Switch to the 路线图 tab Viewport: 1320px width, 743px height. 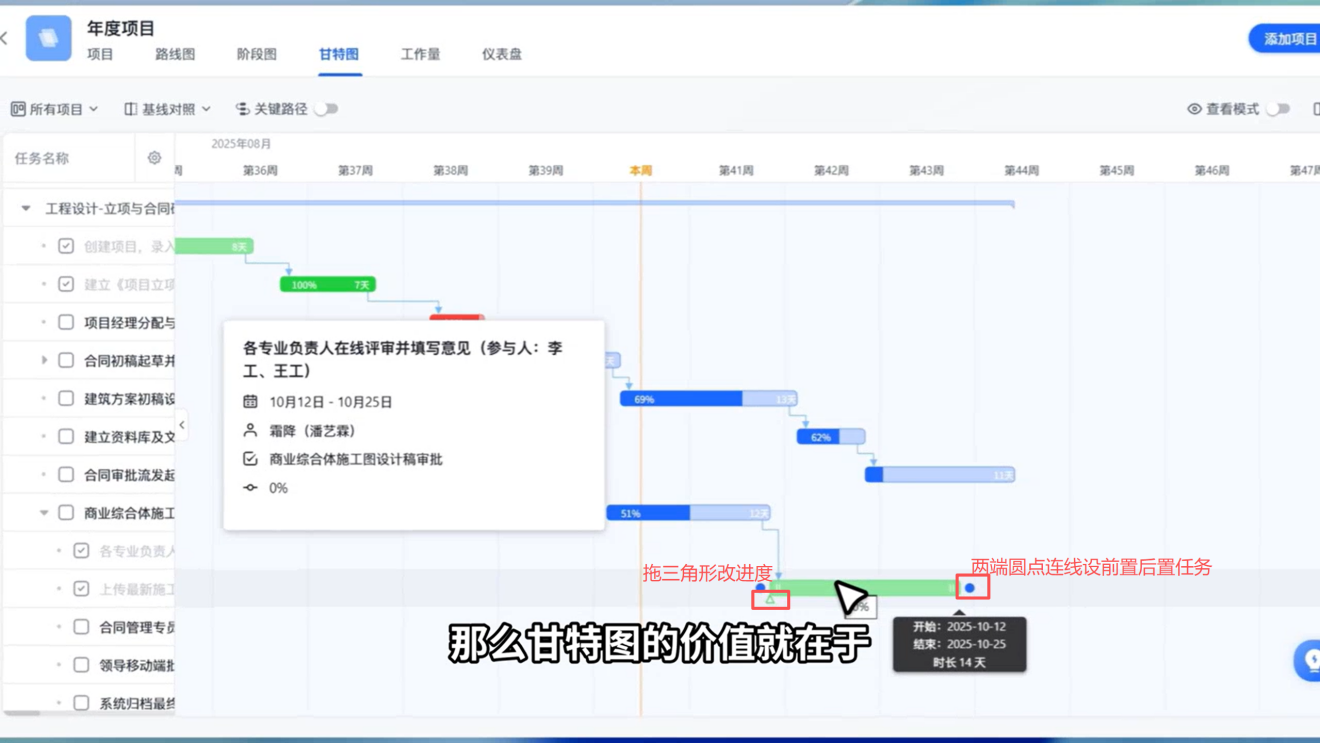tap(175, 54)
